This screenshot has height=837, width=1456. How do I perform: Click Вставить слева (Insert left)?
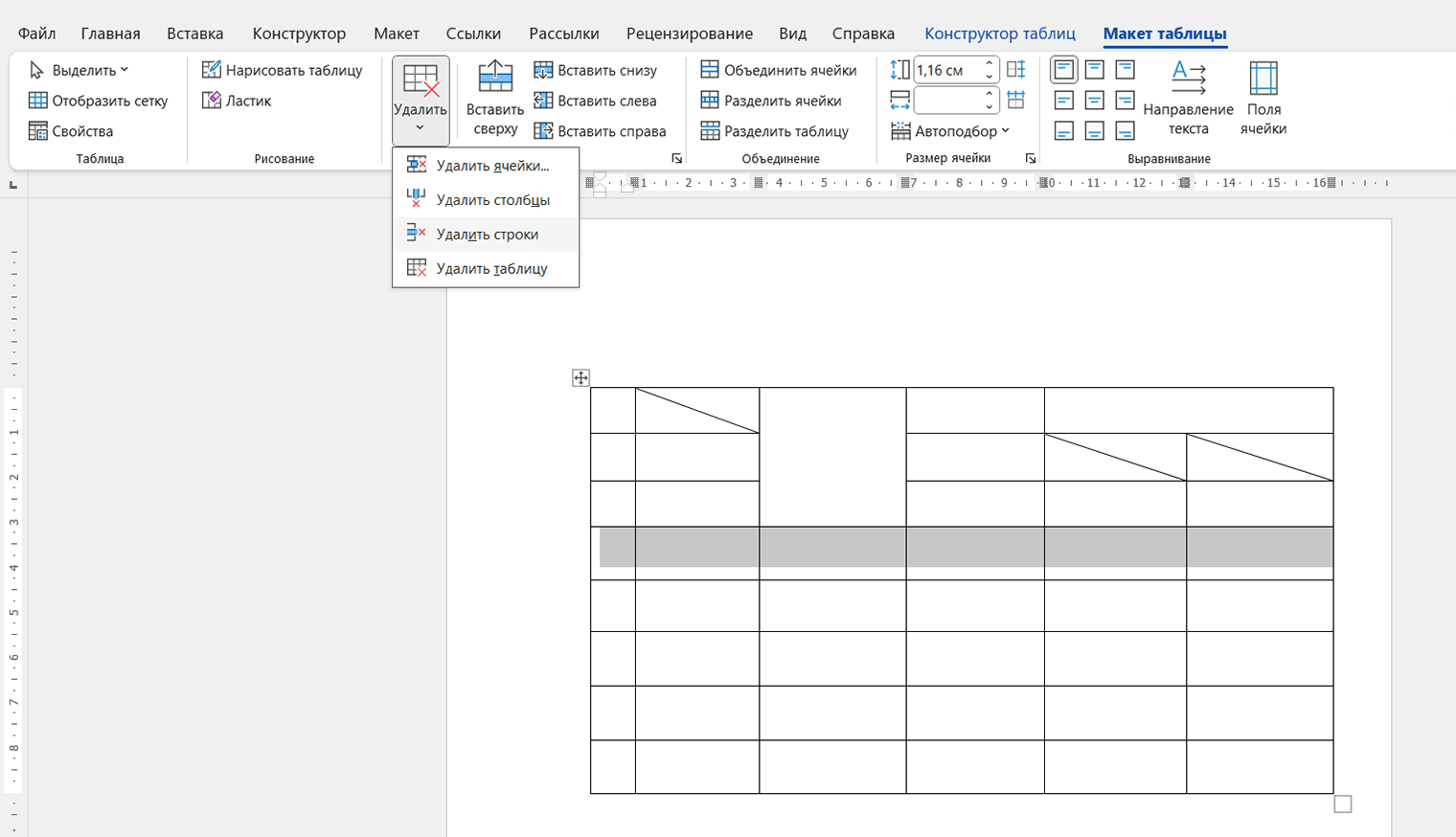(596, 101)
